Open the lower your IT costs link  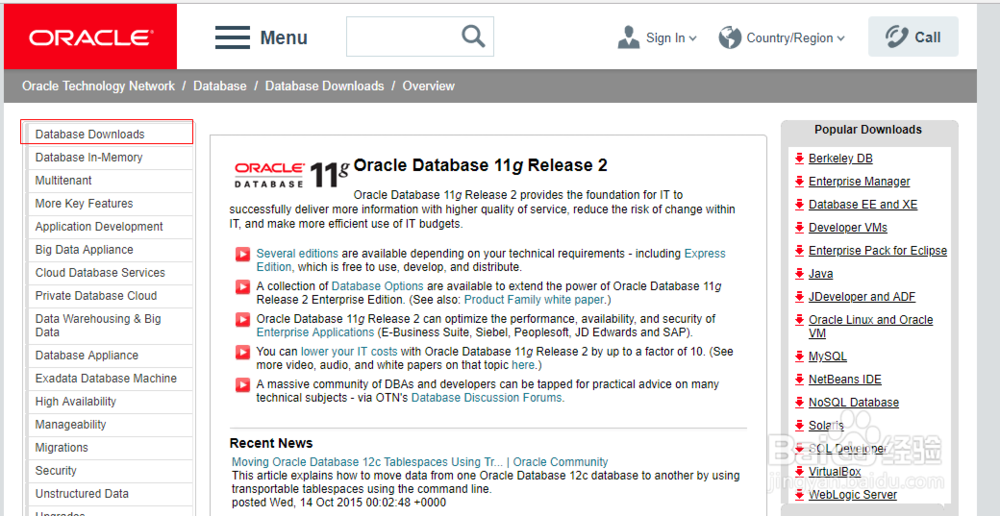click(349, 351)
